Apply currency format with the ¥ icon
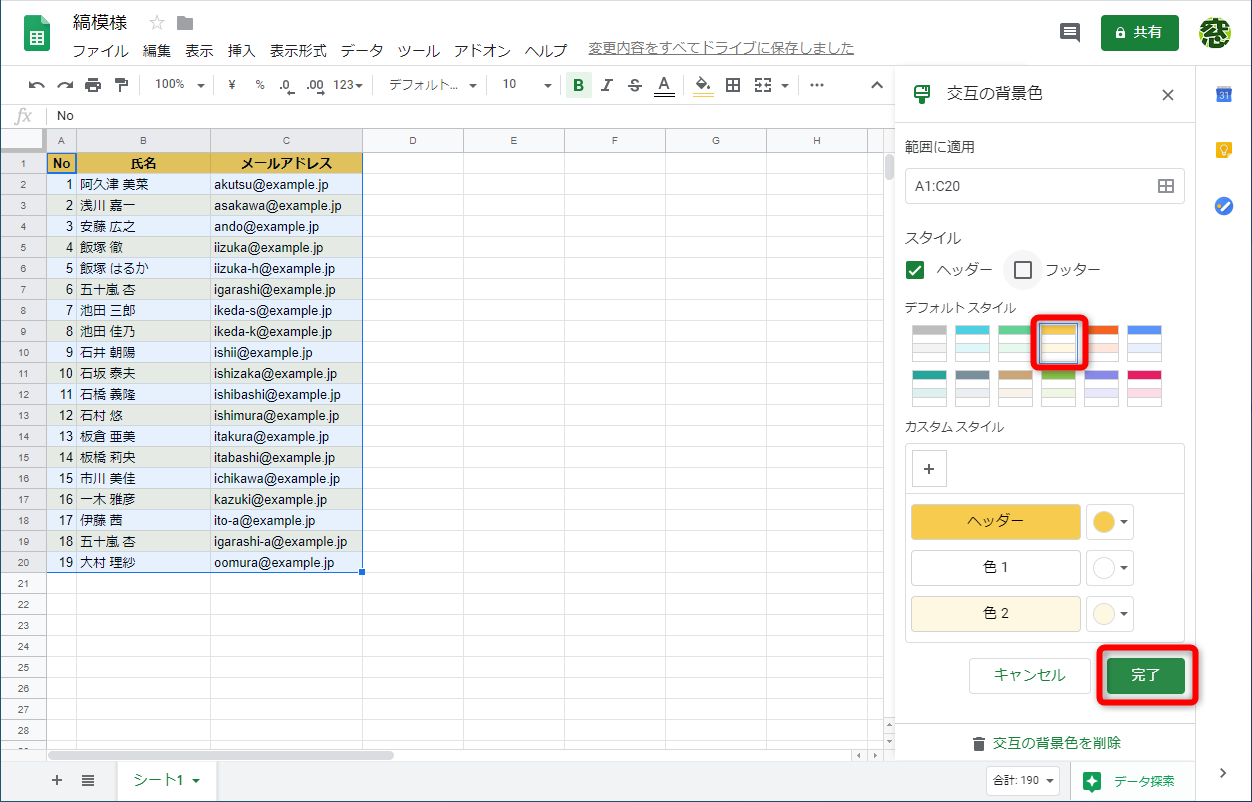Viewport: 1252px width, 802px height. 232,85
